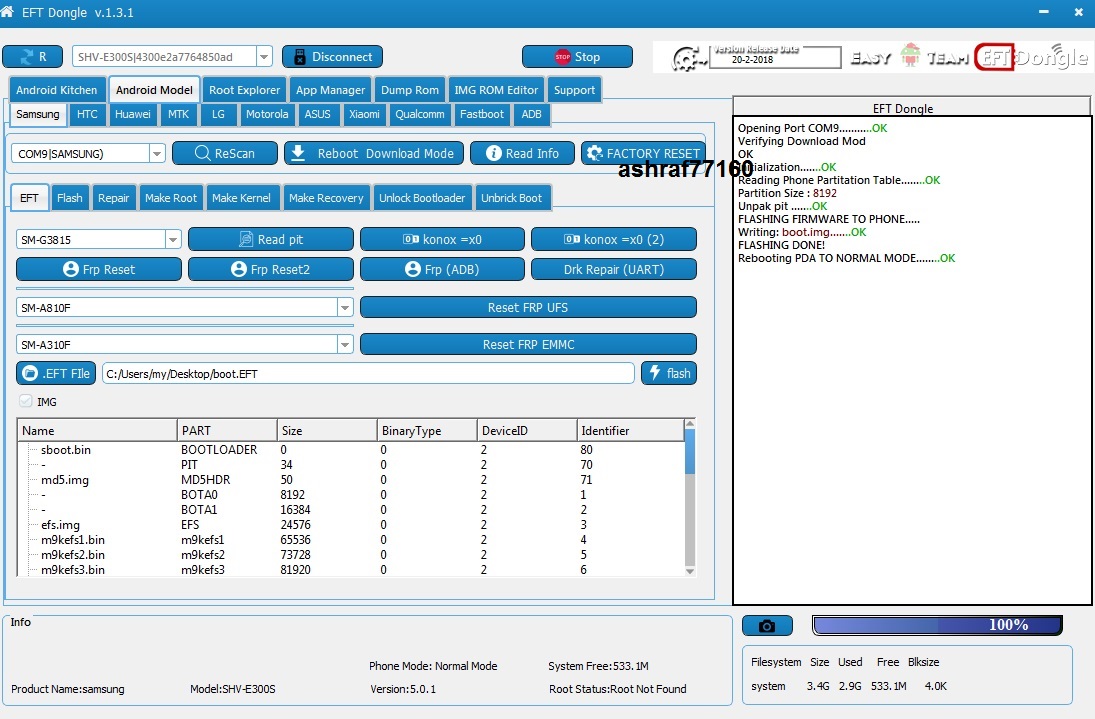Click the flash button with lightning icon
The height and width of the screenshot is (719, 1095).
coord(669,373)
